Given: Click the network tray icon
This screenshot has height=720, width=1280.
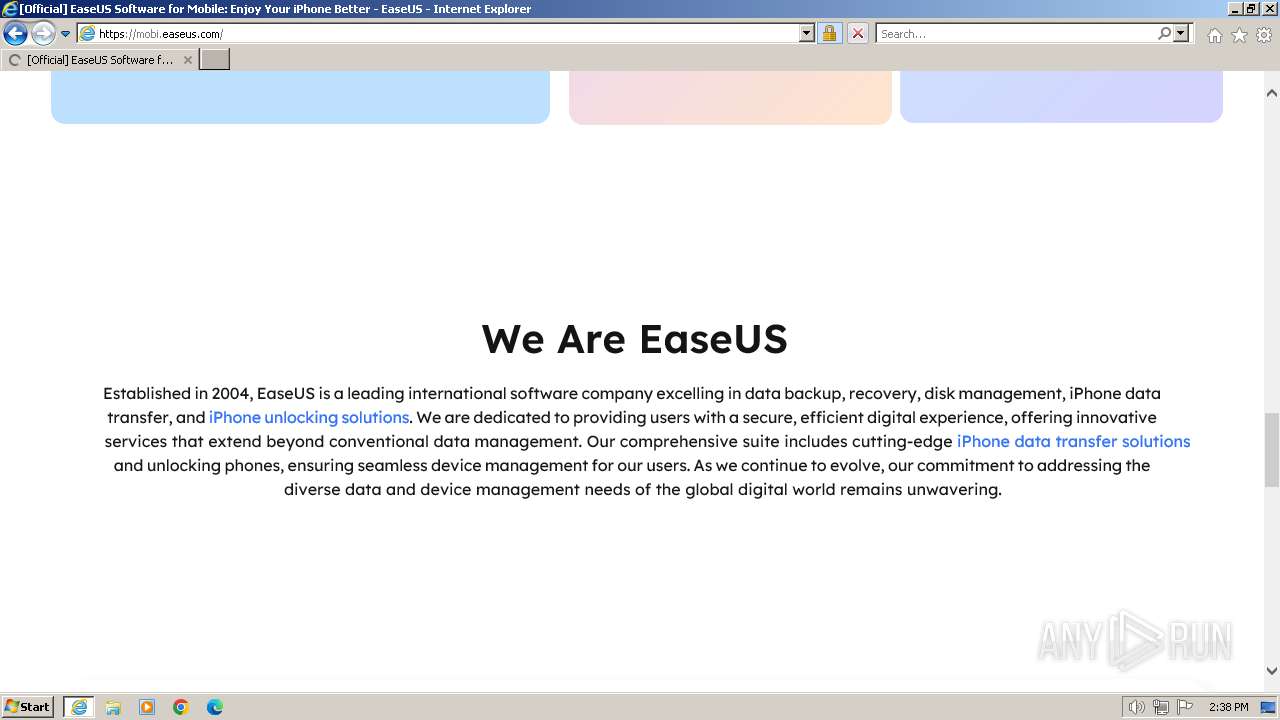Looking at the screenshot, I should coord(1161,707).
